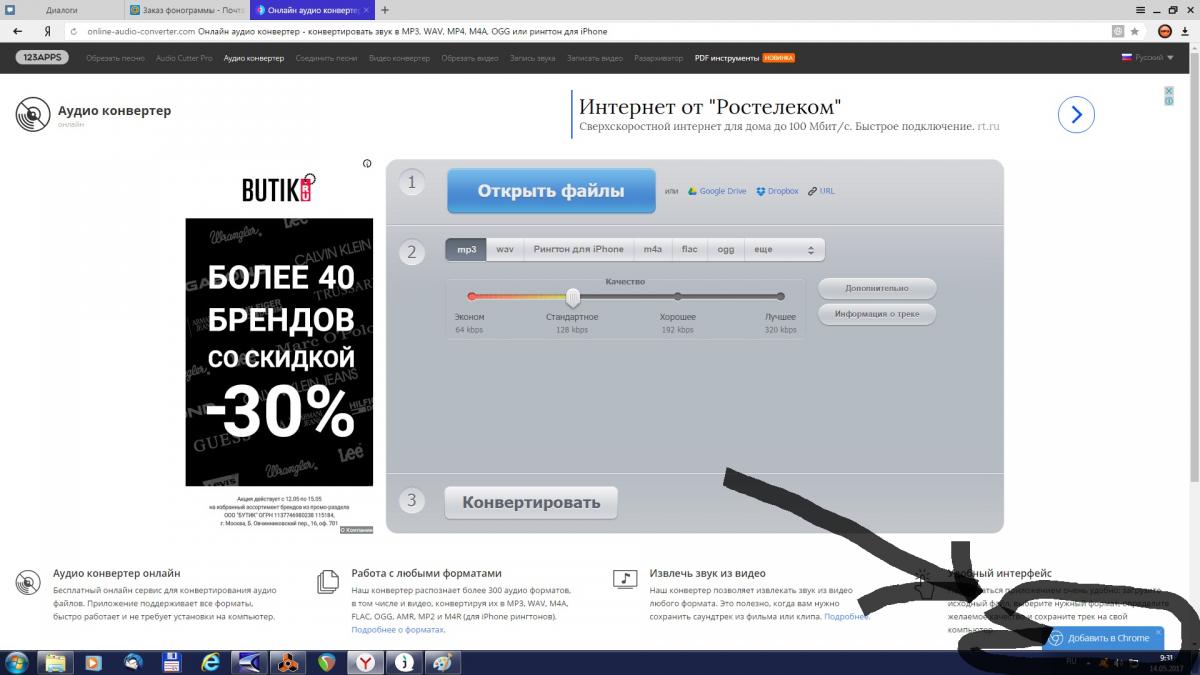Close the Онлайн аудио конвертер tab

point(365,9)
